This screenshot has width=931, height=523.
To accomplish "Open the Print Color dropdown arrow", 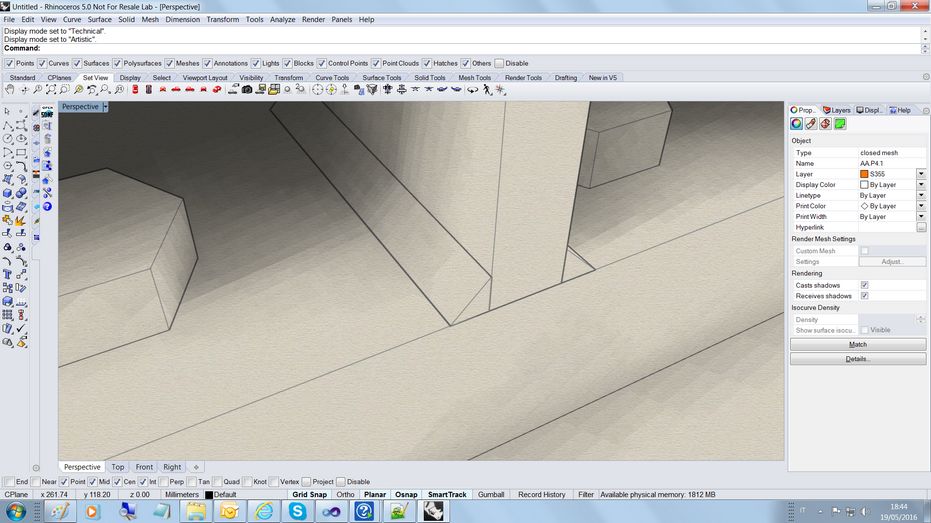I will point(921,206).
